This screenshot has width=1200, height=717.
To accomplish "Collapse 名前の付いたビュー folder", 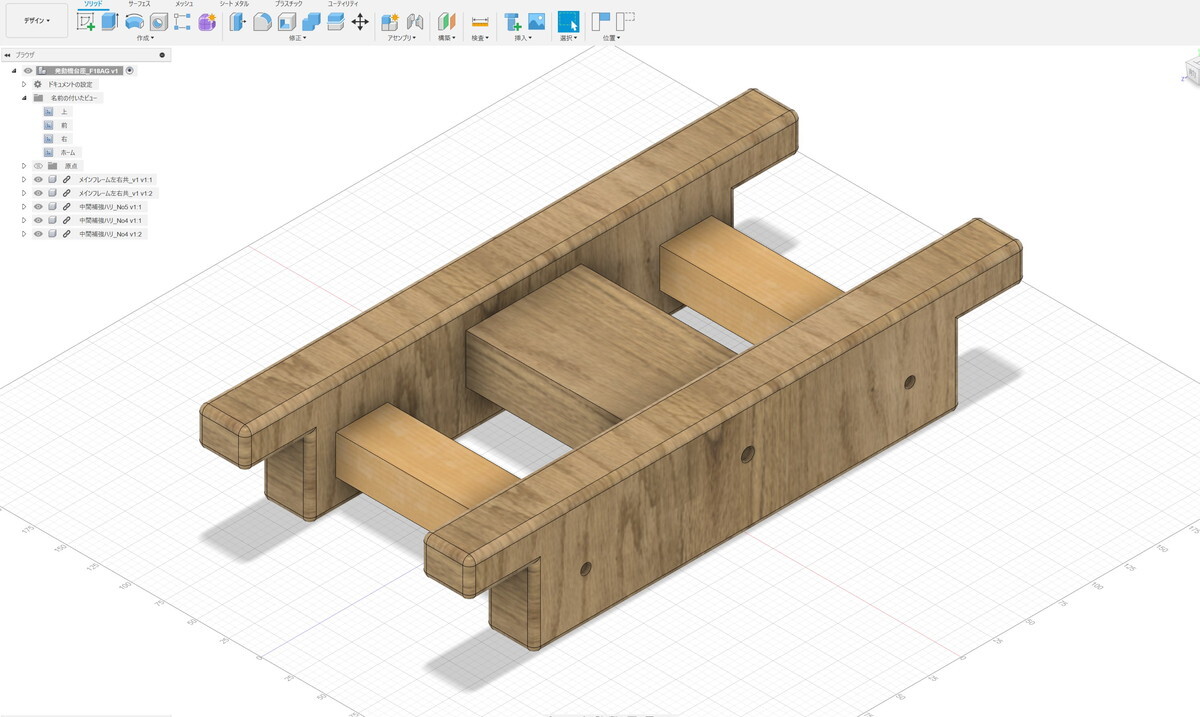I will [24, 98].
